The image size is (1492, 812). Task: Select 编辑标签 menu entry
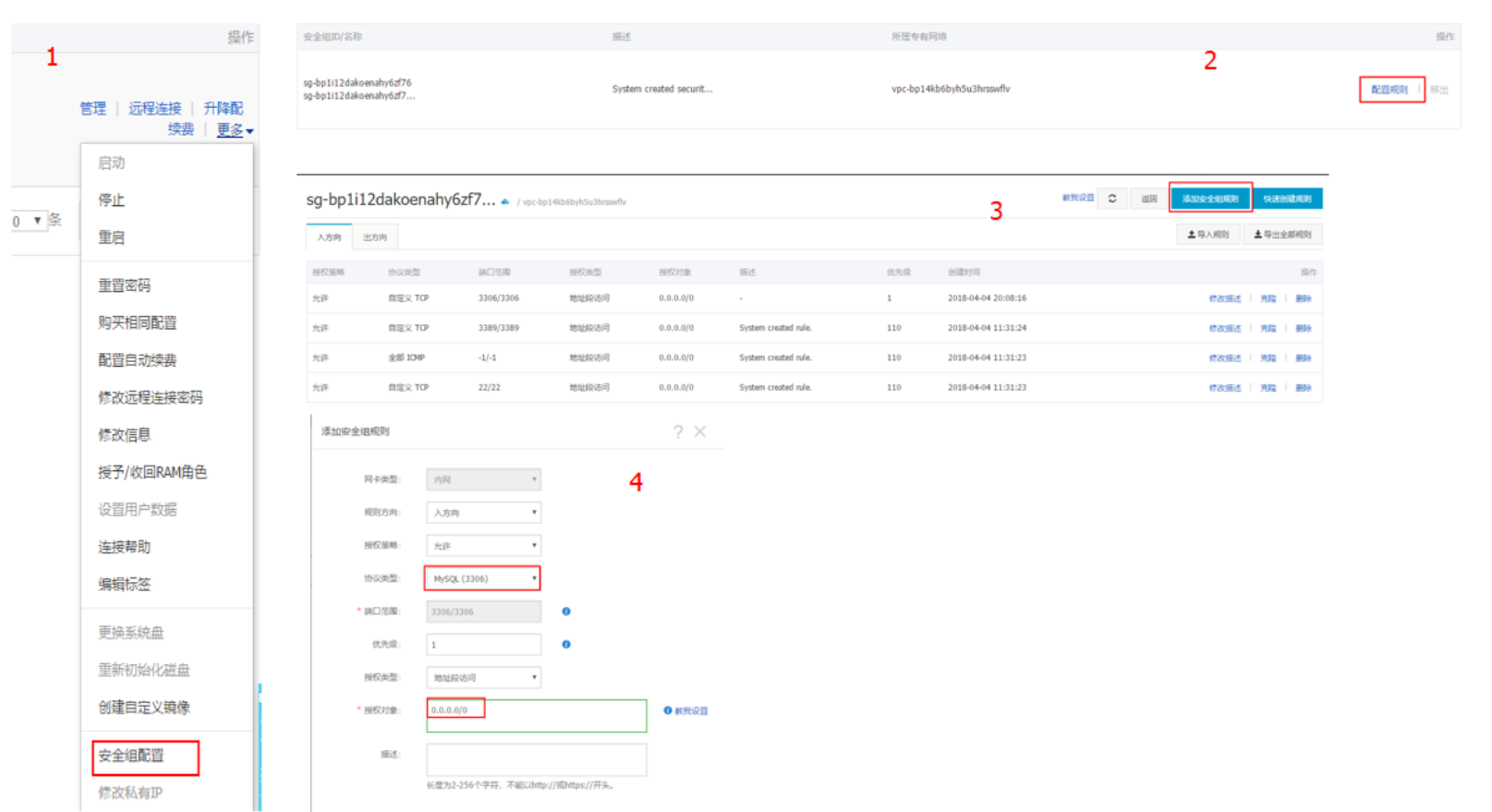[x=125, y=584]
